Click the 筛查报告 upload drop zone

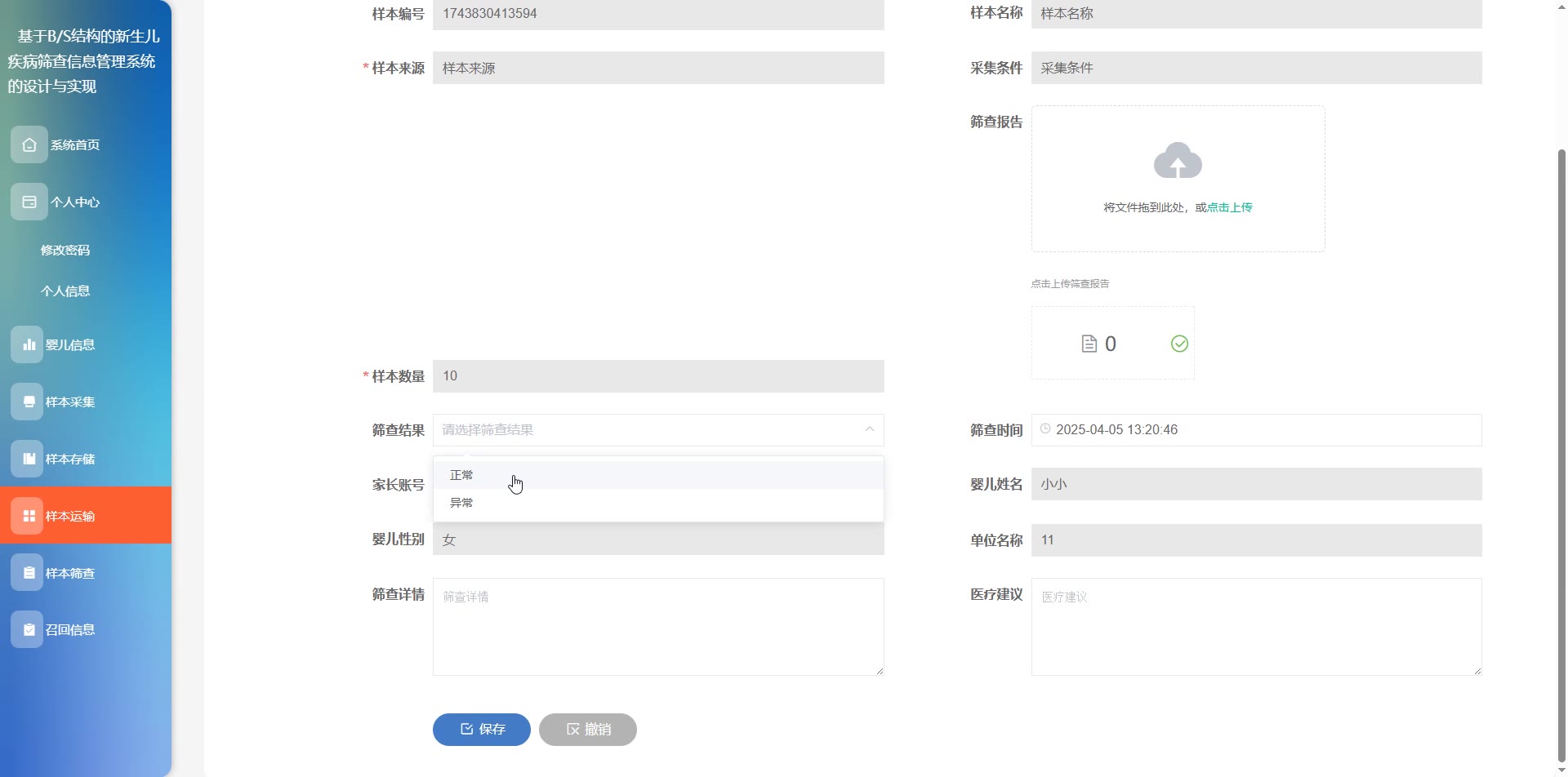[1178, 179]
